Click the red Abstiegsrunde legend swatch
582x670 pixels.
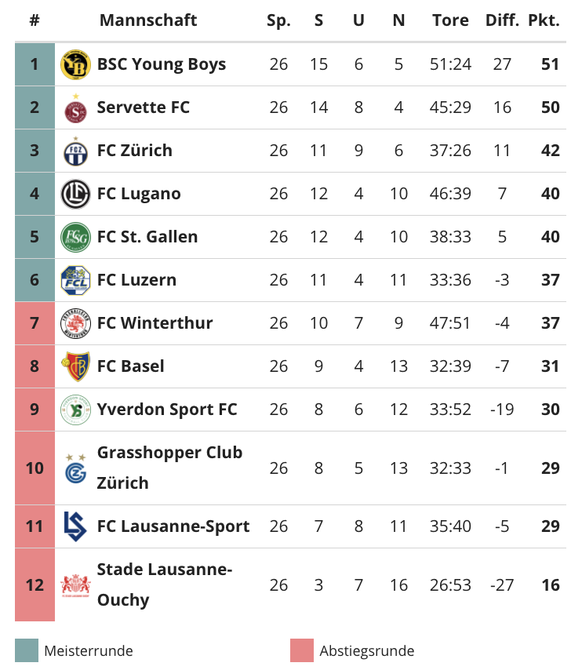pos(302,650)
